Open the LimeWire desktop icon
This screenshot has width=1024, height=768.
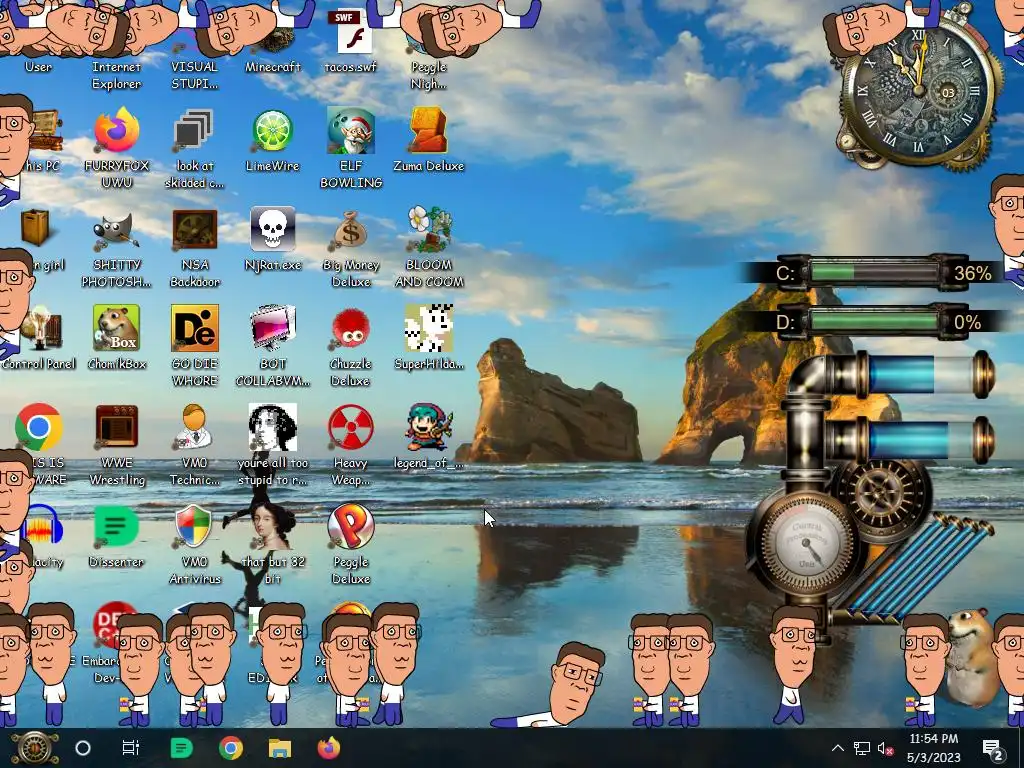272,131
